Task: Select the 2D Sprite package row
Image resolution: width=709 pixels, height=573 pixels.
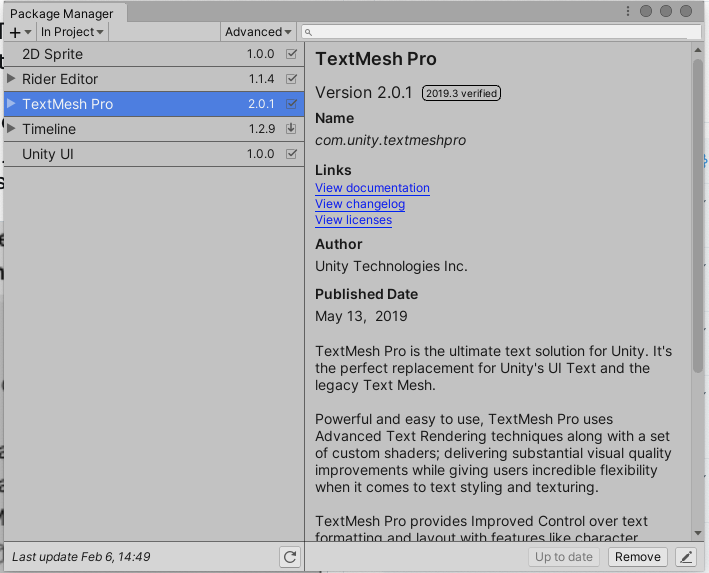Action: pyautogui.click(x=154, y=54)
